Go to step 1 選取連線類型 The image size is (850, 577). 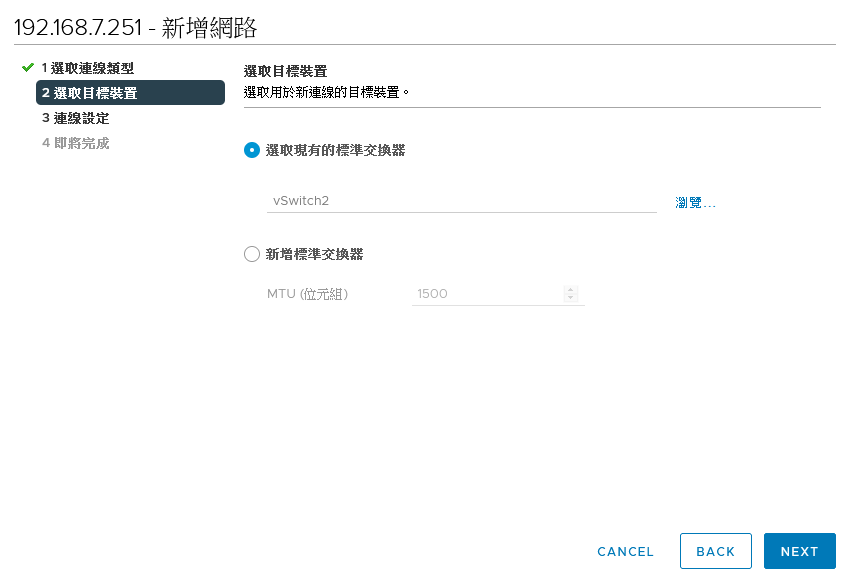87,68
